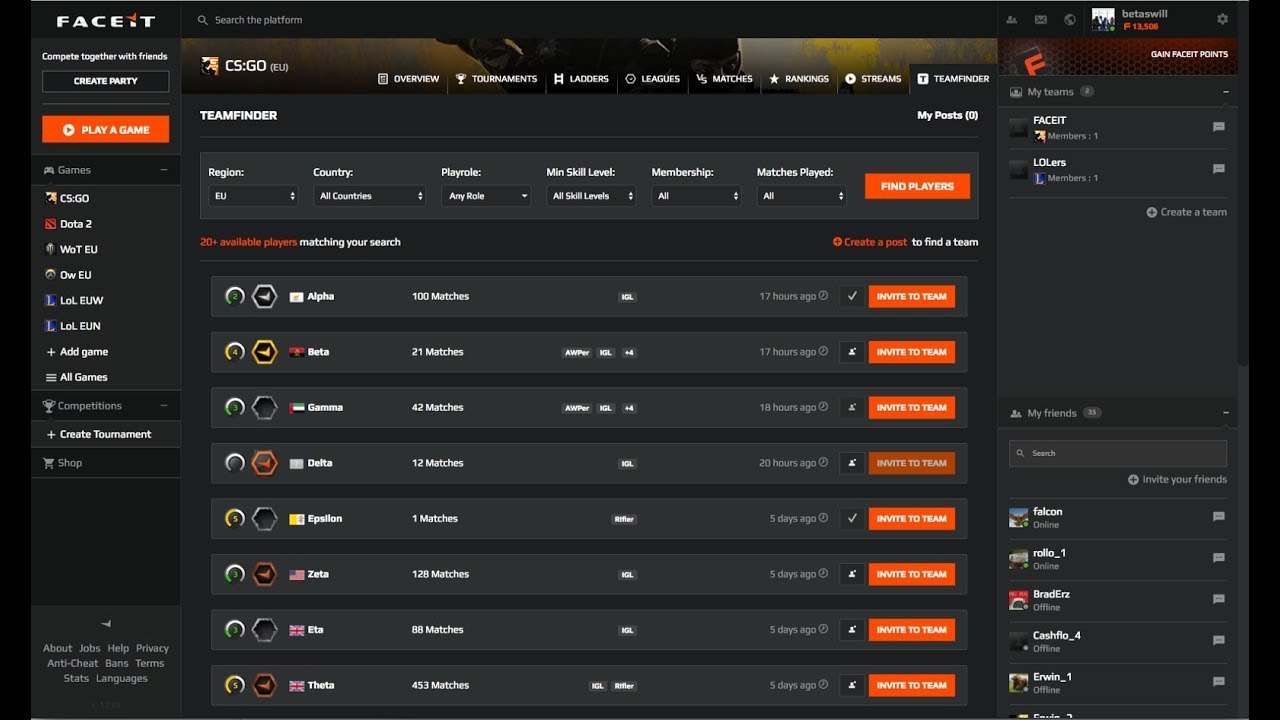Click chat icon next to FACEIT team
Image resolution: width=1280 pixels, height=720 pixels.
(x=1218, y=127)
